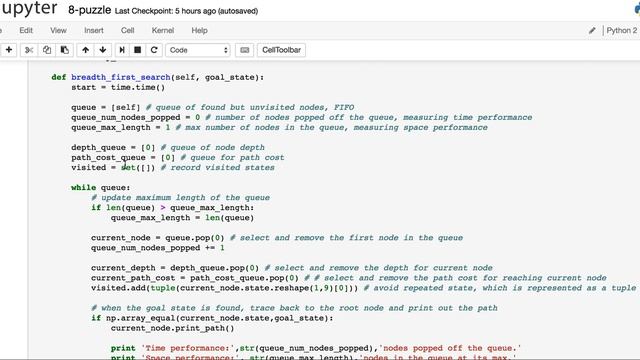Image resolution: width=640 pixels, height=360 pixels.
Task: Open the cell type Code dropdown
Action: pyautogui.click(x=198, y=50)
